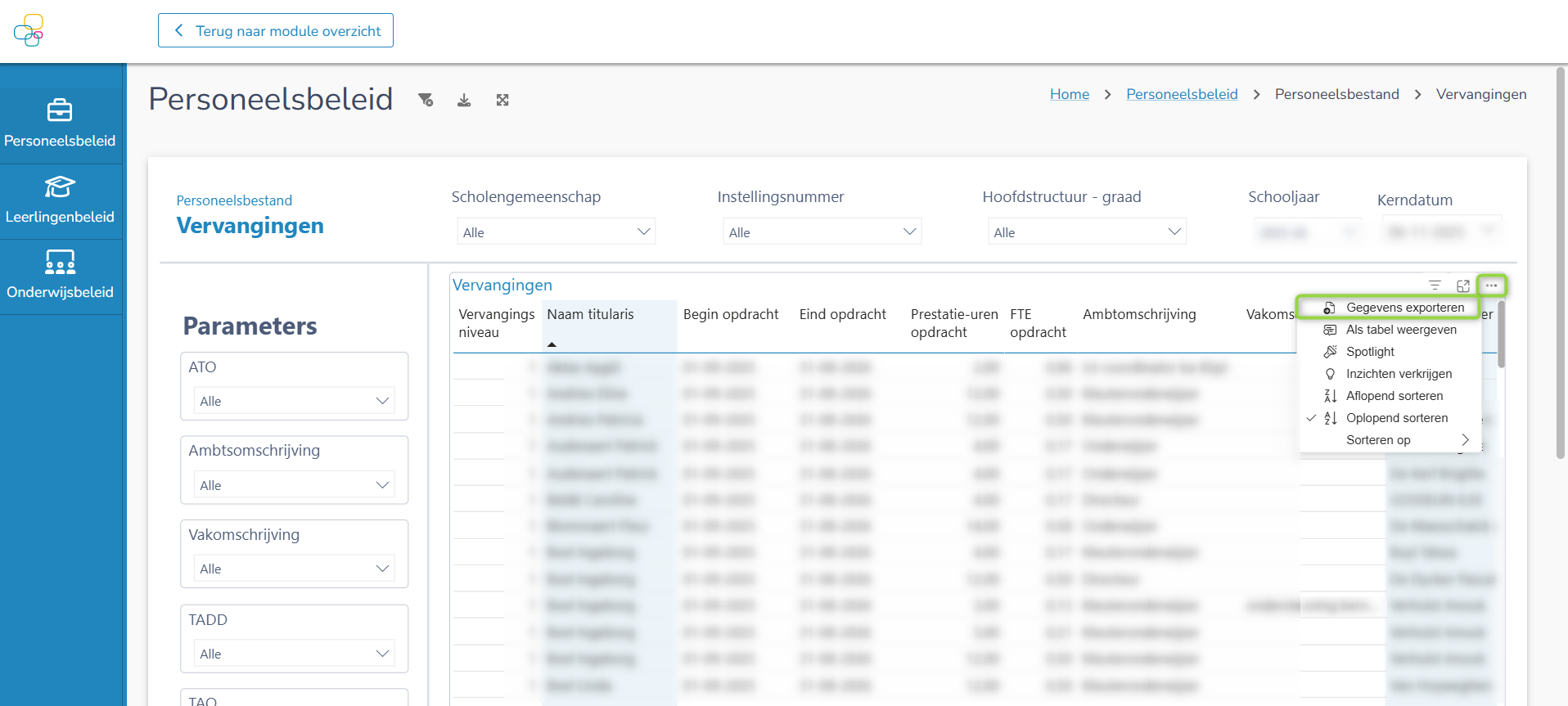Sort by Naam titularis column header
1568x706 pixels.
[x=590, y=314]
